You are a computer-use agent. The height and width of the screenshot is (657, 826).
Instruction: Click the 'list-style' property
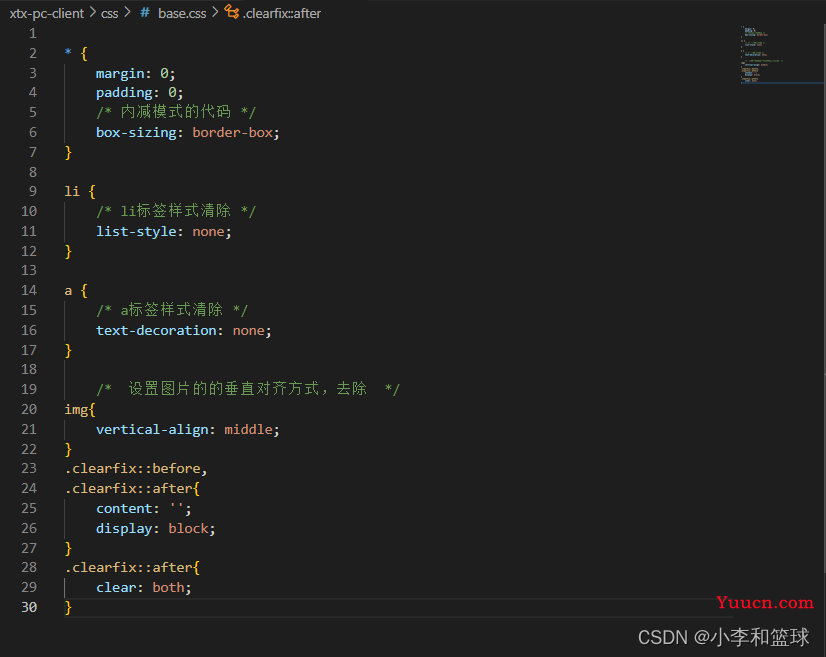(136, 231)
